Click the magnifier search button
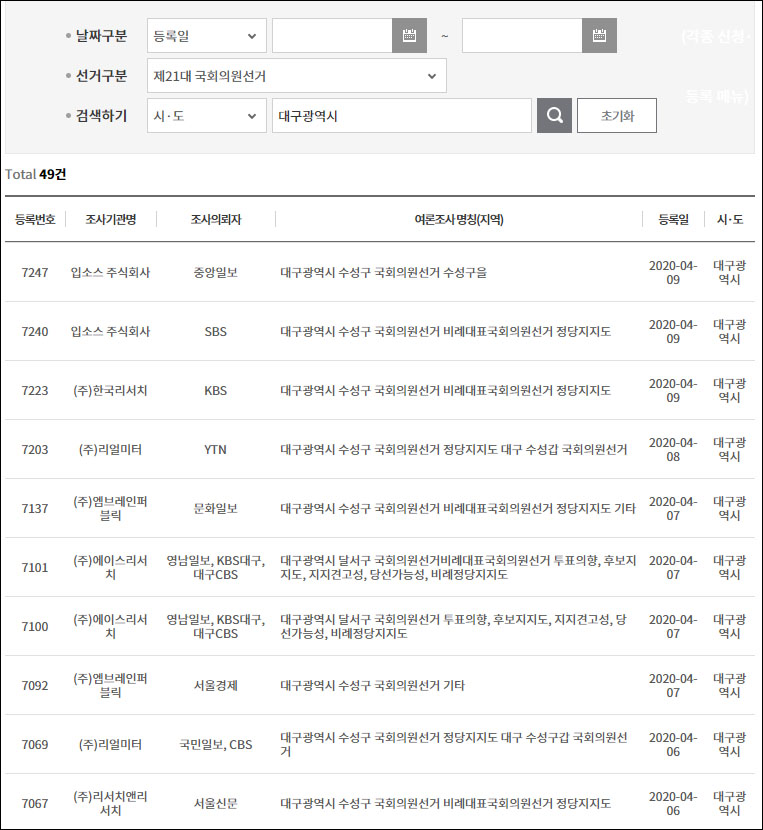 click(554, 115)
